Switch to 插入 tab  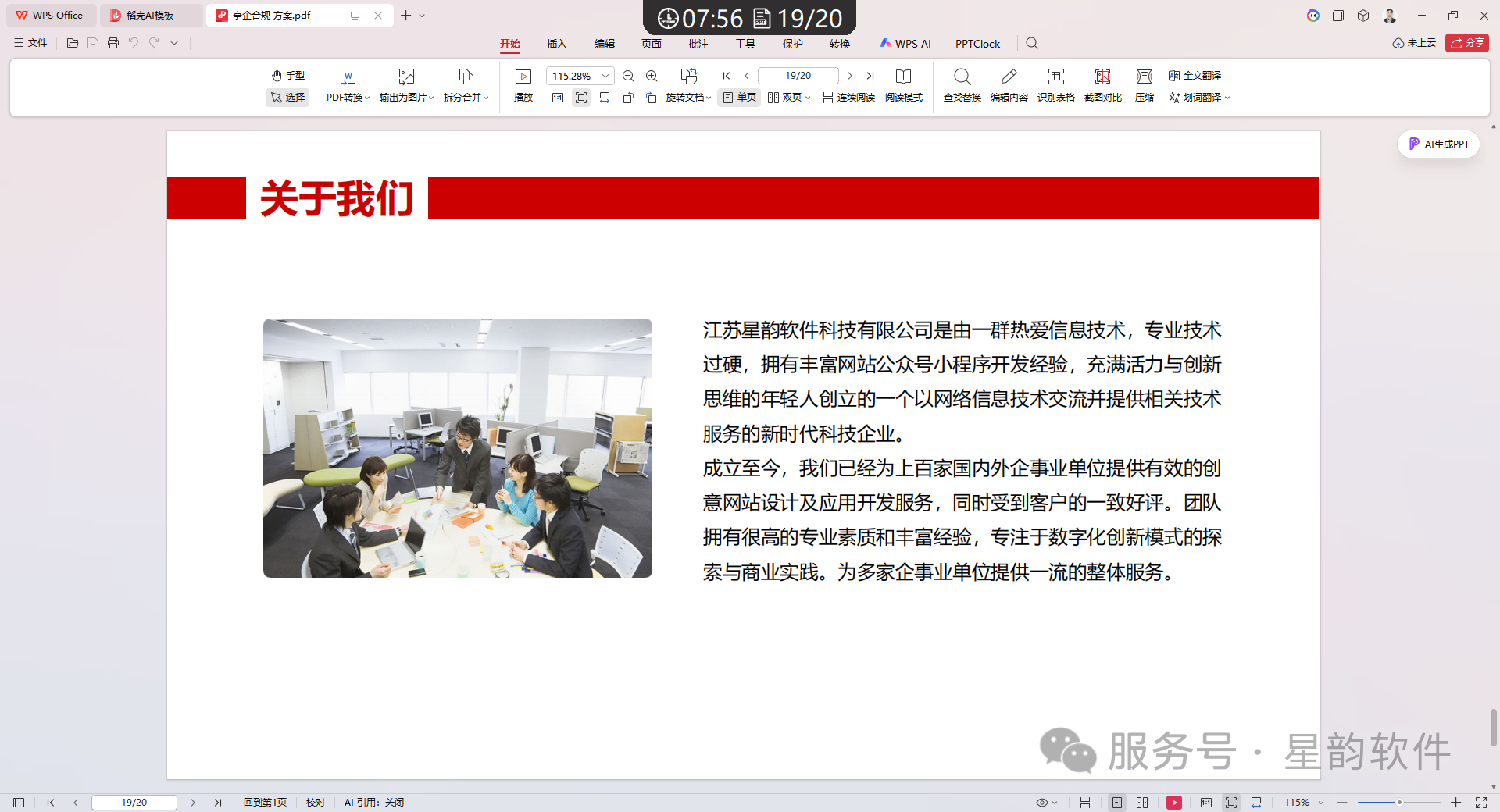pyautogui.click(x=557, y=44)
